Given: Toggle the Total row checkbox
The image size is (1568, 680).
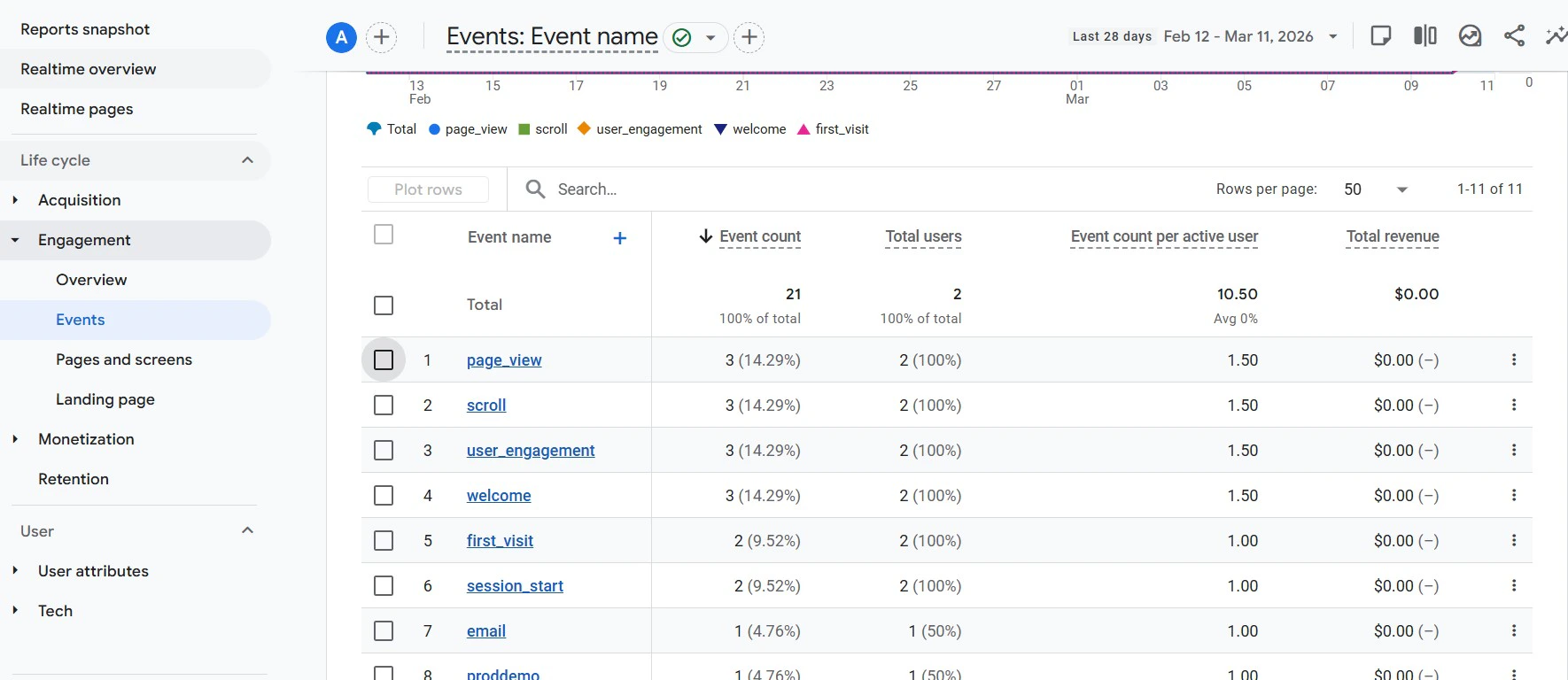Looking at the screenshot, I should 384,305.
